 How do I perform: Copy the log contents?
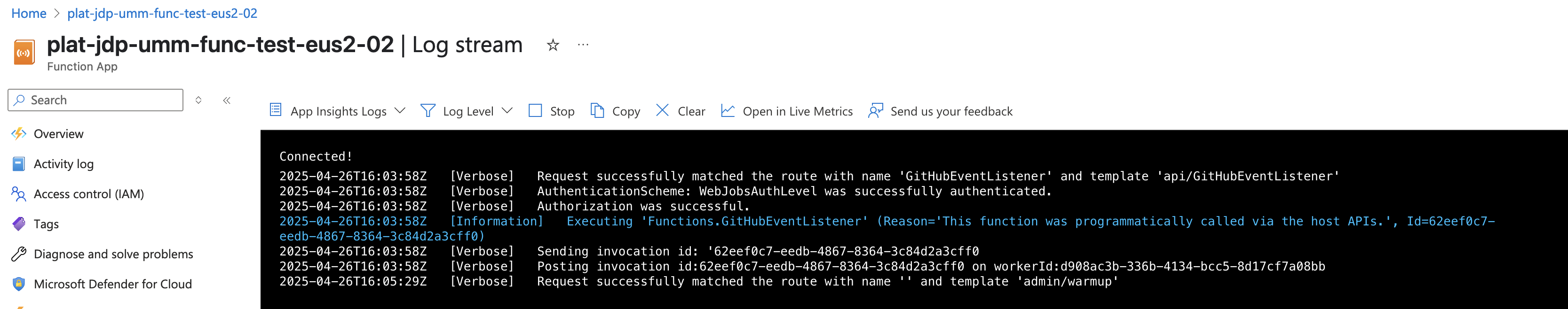(615, 111)
